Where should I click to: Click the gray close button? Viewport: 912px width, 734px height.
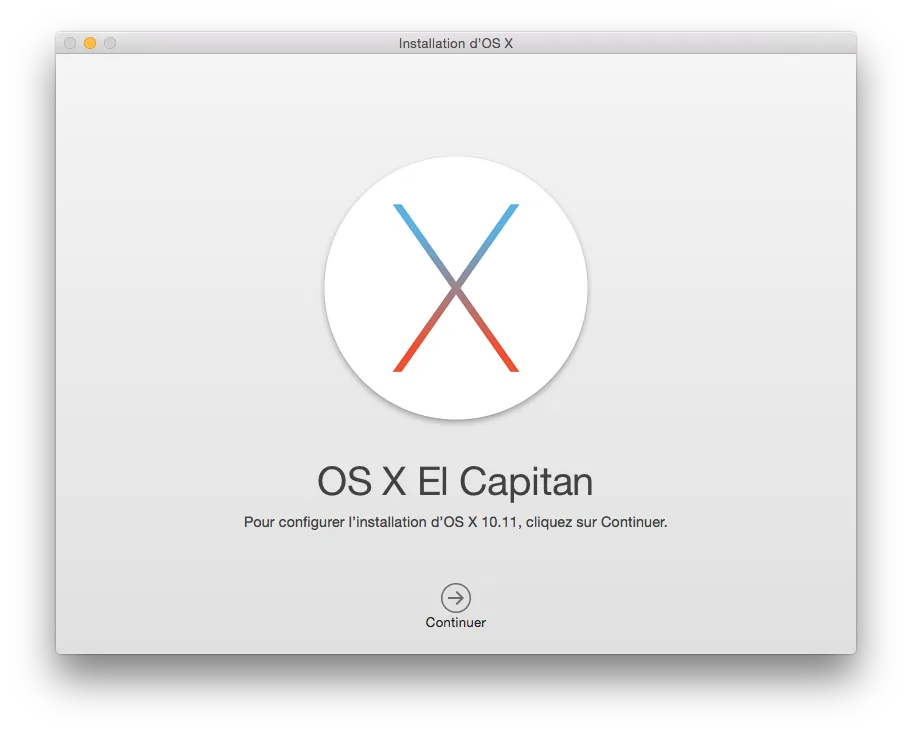(x=70, y=43)
